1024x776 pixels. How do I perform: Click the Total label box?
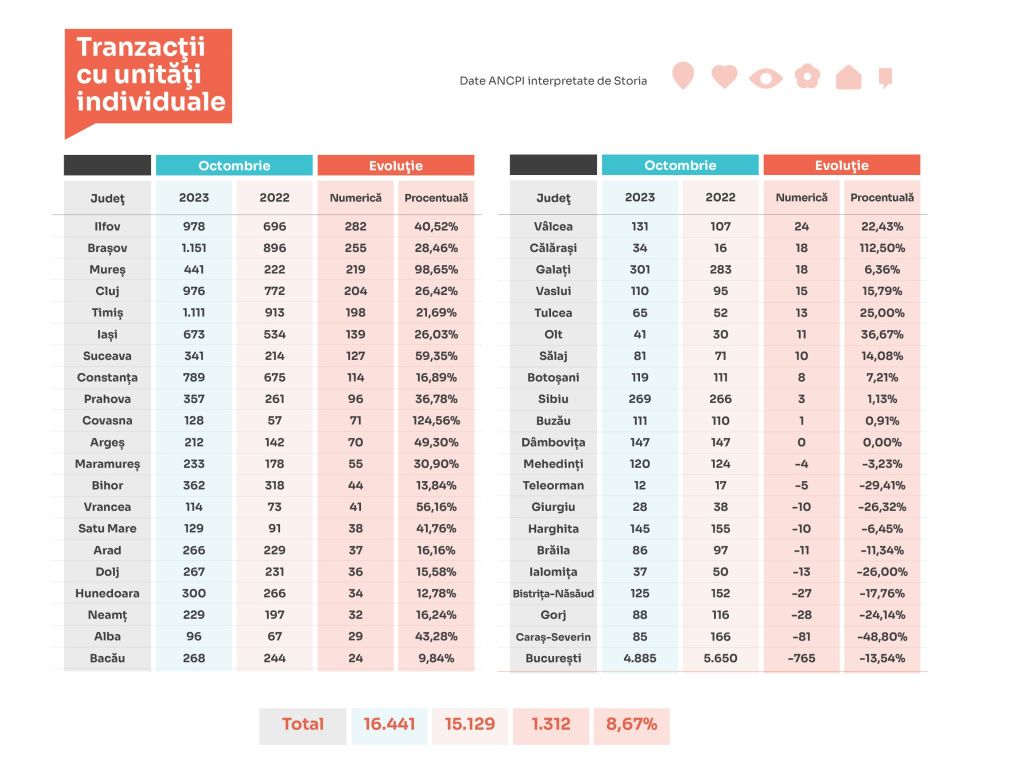302,726
